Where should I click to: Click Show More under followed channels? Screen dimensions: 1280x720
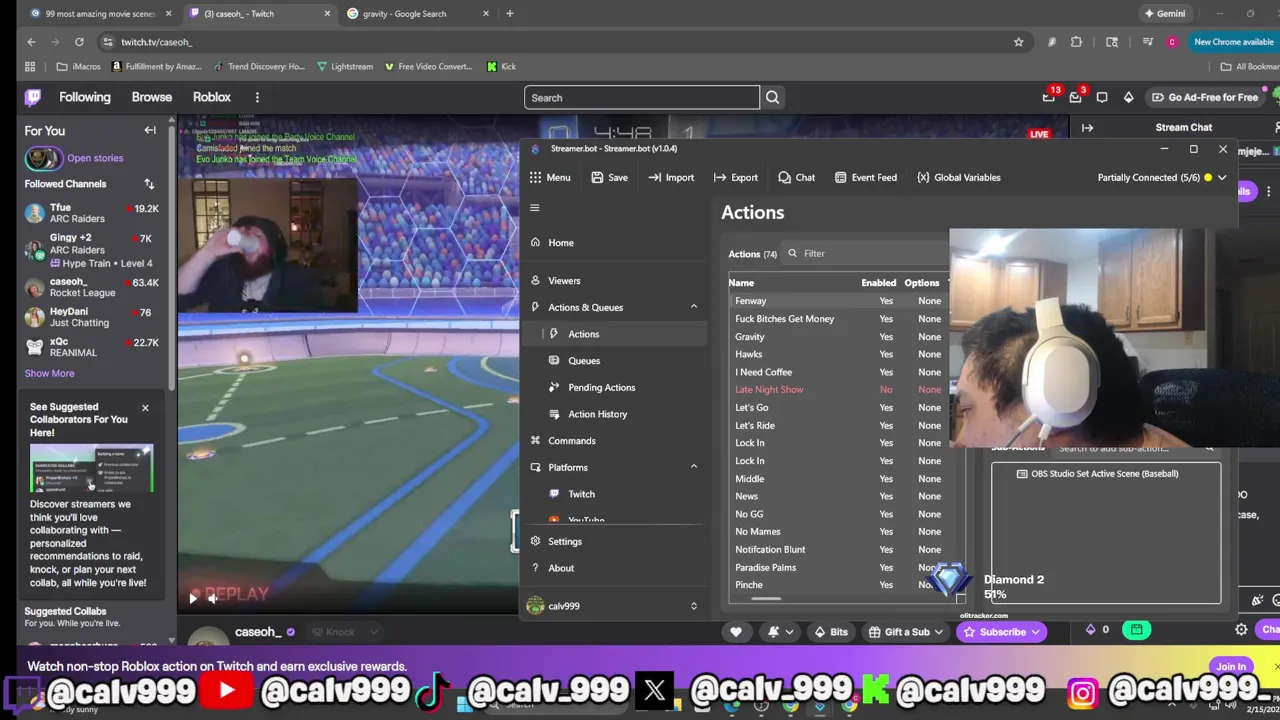coord(49,373)
